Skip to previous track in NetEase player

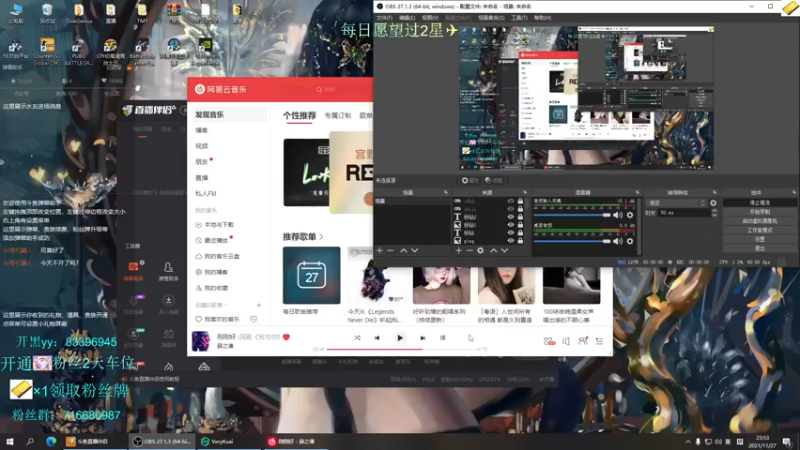coord(377,338)
